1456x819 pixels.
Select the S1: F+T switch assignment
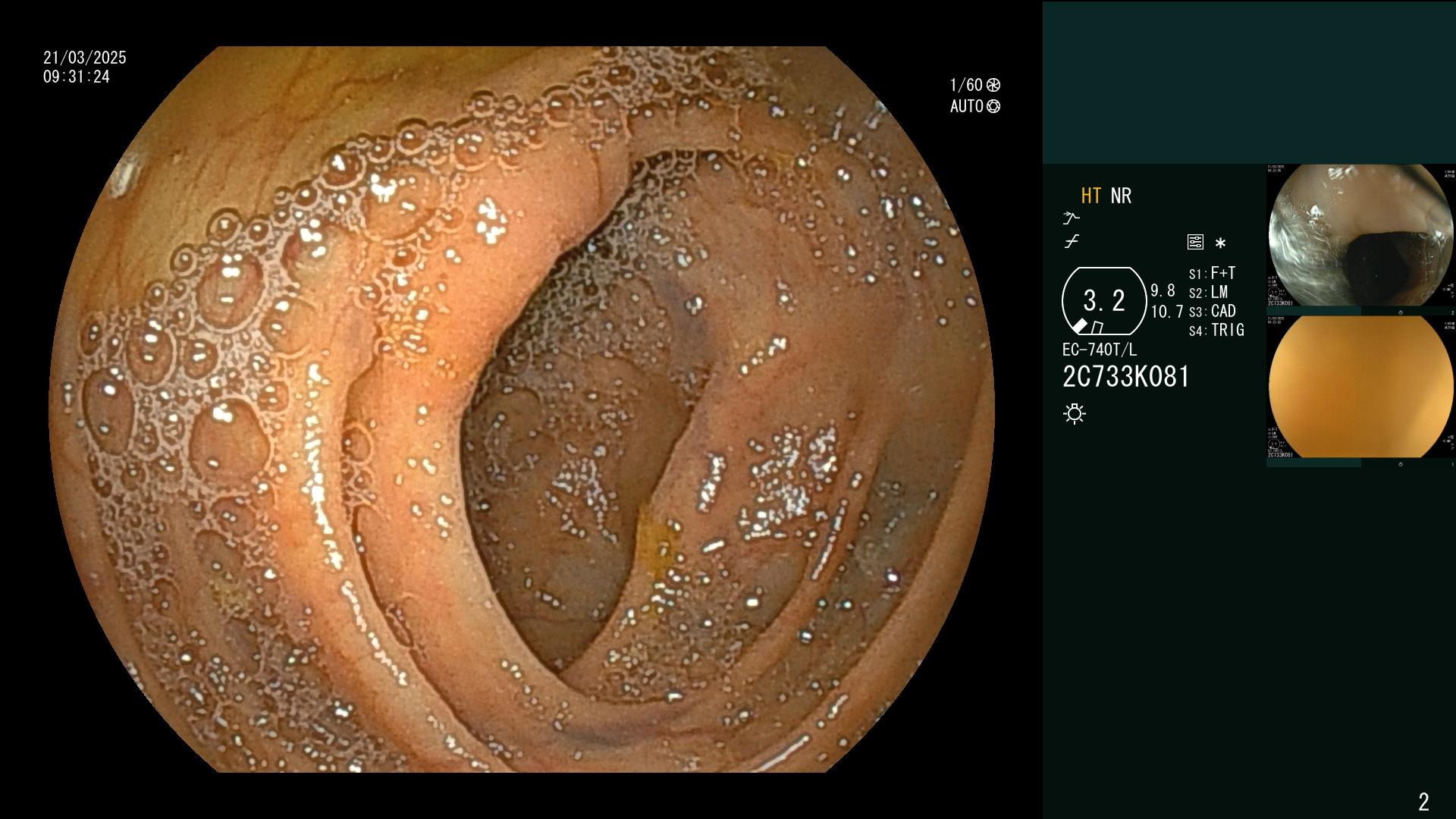pyautogui.click(x=1213, y=274)
